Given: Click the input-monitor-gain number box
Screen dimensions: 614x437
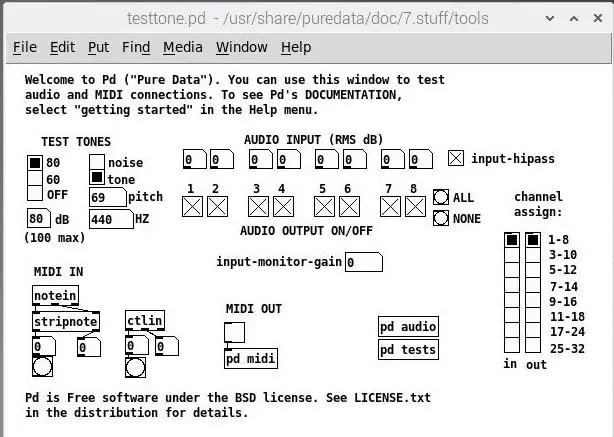Looking at the screenshot, I should pyautogui.click(x=364, y=262).
